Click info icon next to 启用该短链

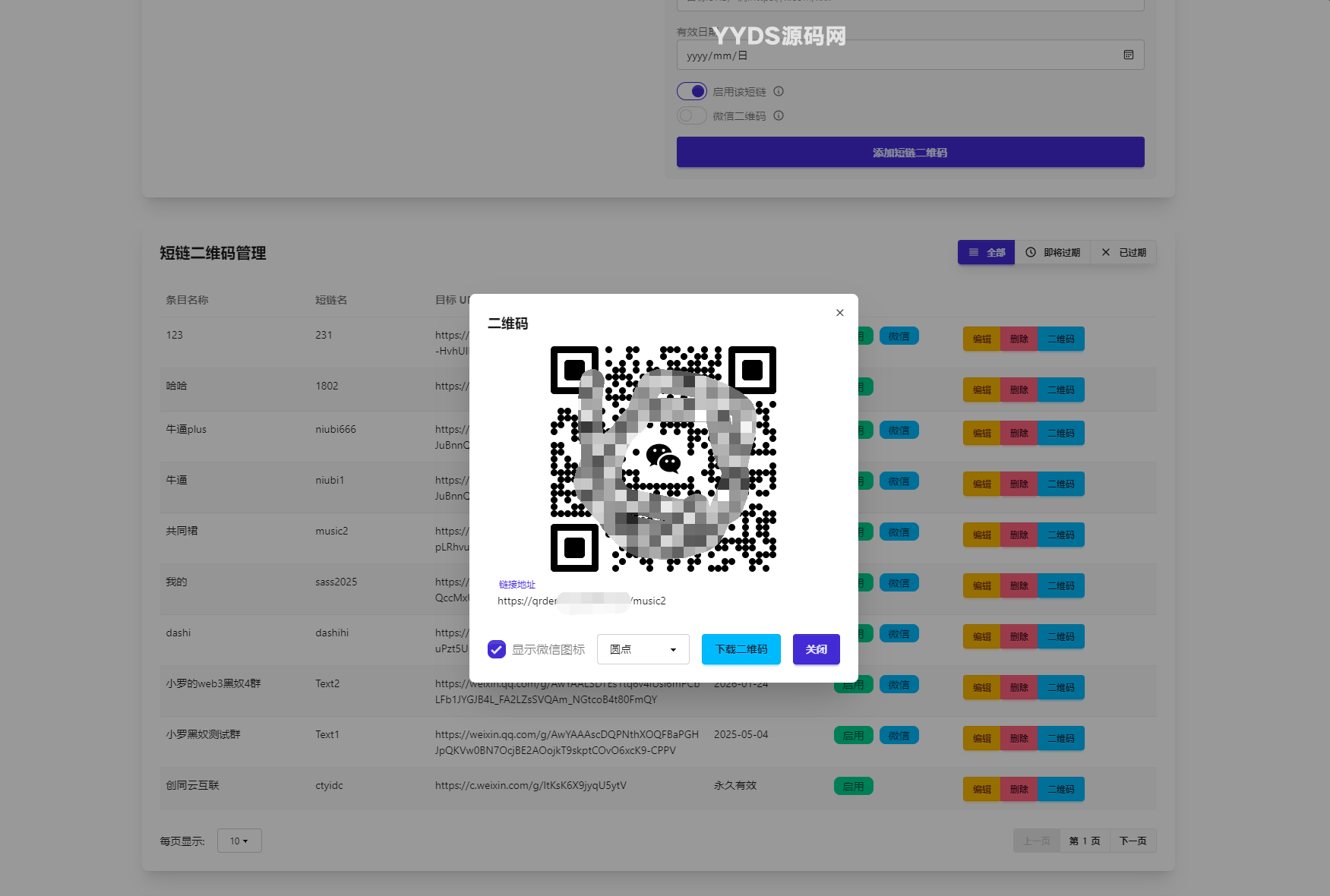[779, 91]
